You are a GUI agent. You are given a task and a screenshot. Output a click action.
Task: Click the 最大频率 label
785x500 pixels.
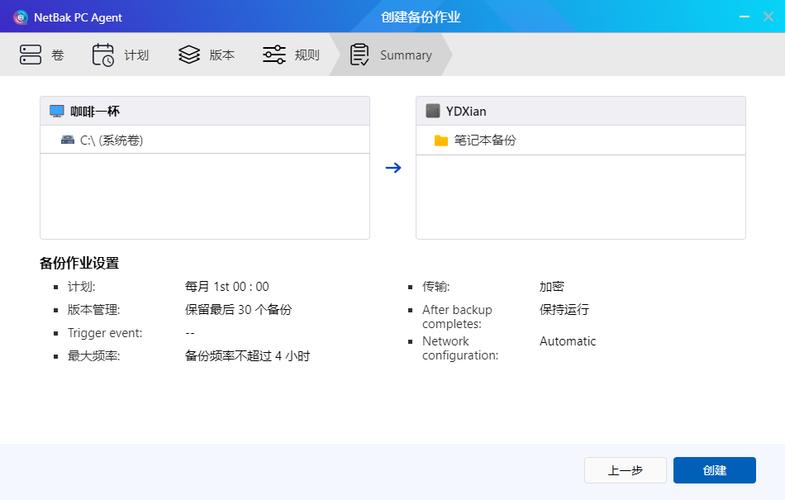[94, 356]
